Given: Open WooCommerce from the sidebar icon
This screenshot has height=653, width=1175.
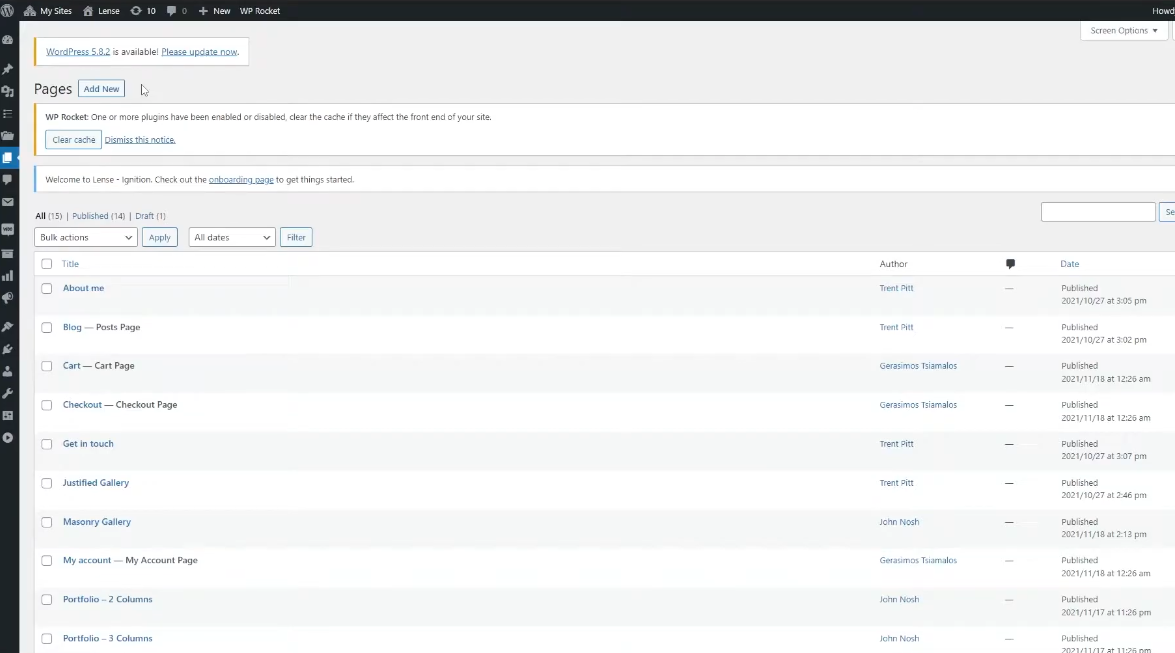Looking at the screenshot, I should pyautogui.click(x=8, y=229).
